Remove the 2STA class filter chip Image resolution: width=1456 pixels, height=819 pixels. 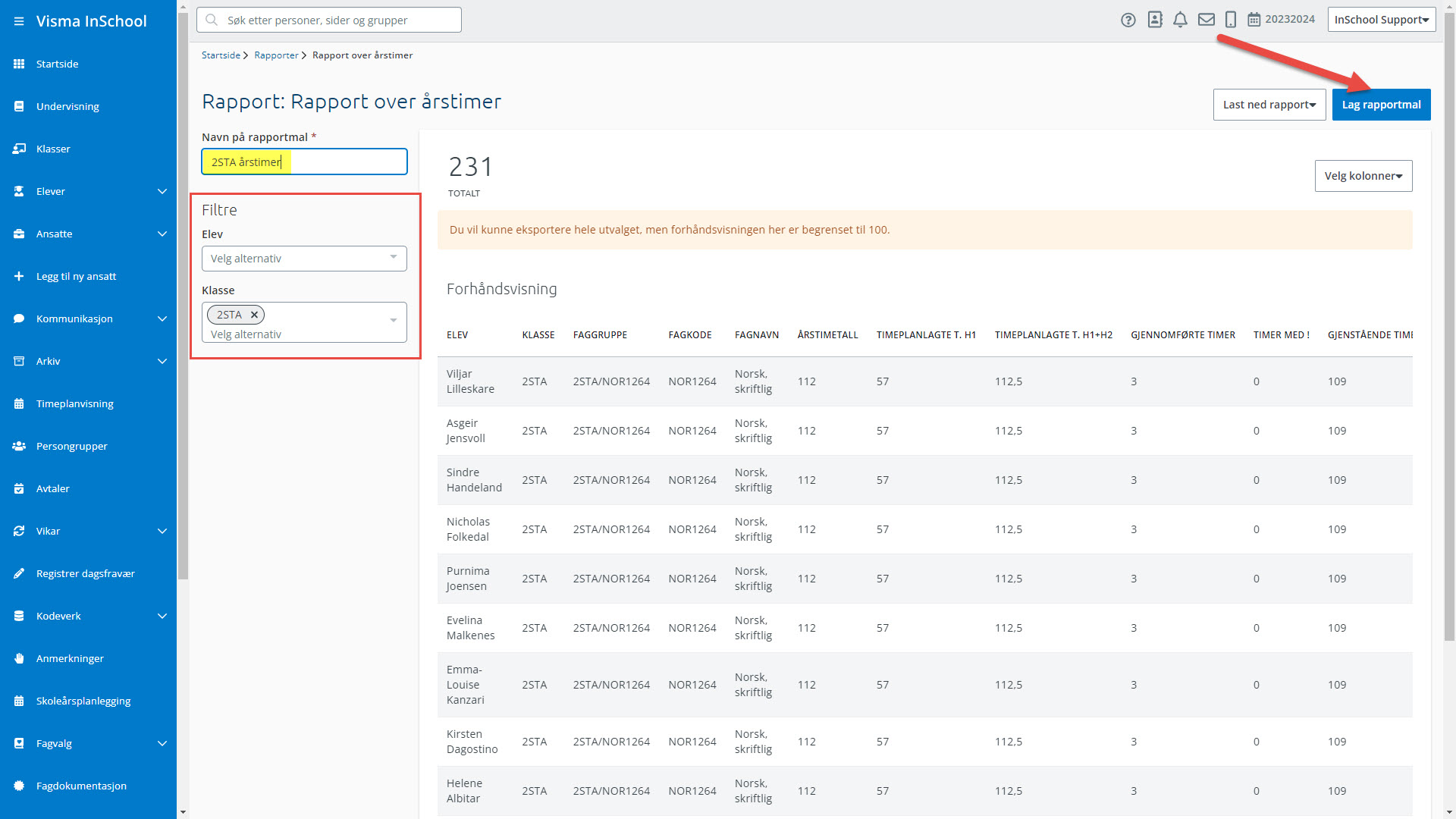(255, 315)
